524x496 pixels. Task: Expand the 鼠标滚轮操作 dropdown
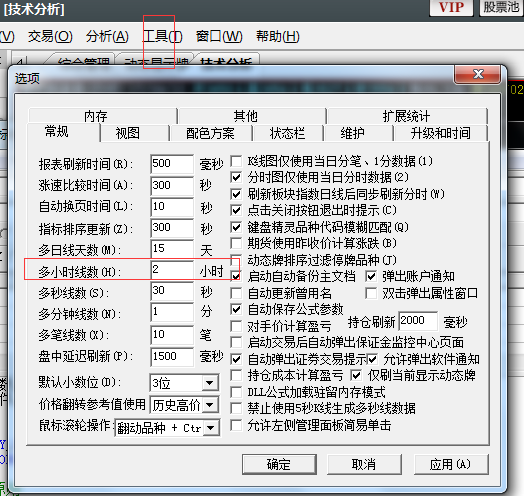[211, 428]
